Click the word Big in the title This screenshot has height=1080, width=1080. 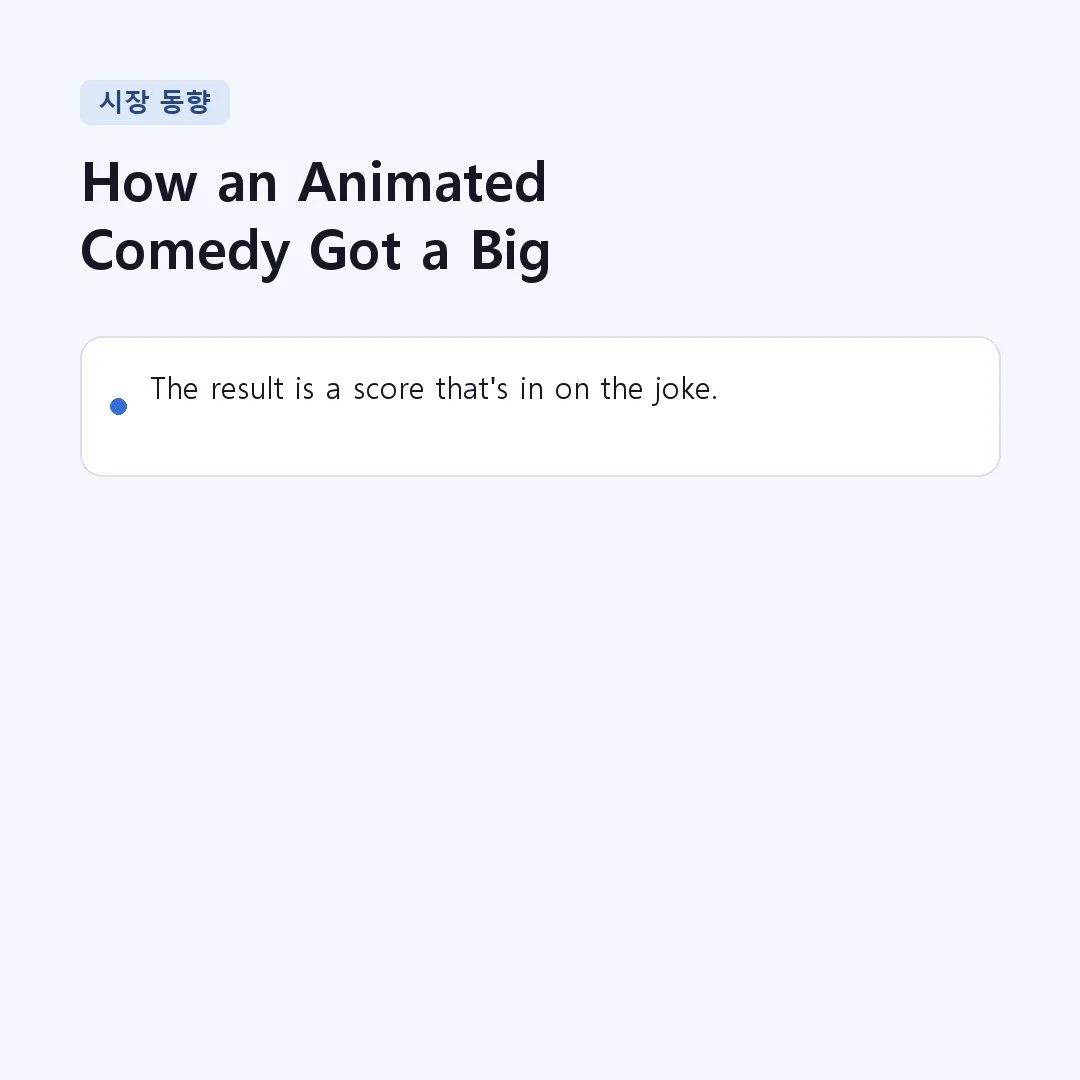510,253
